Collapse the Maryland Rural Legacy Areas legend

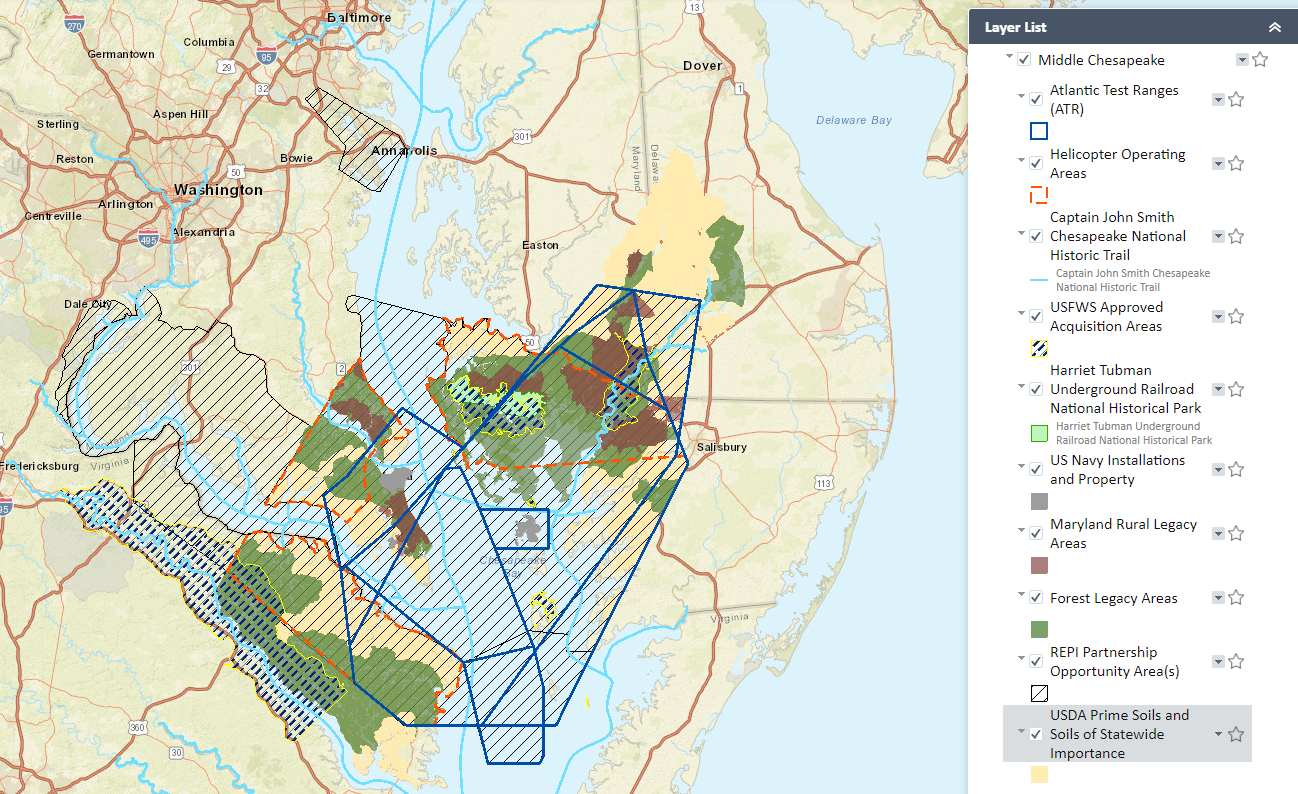coord(1021,531)
